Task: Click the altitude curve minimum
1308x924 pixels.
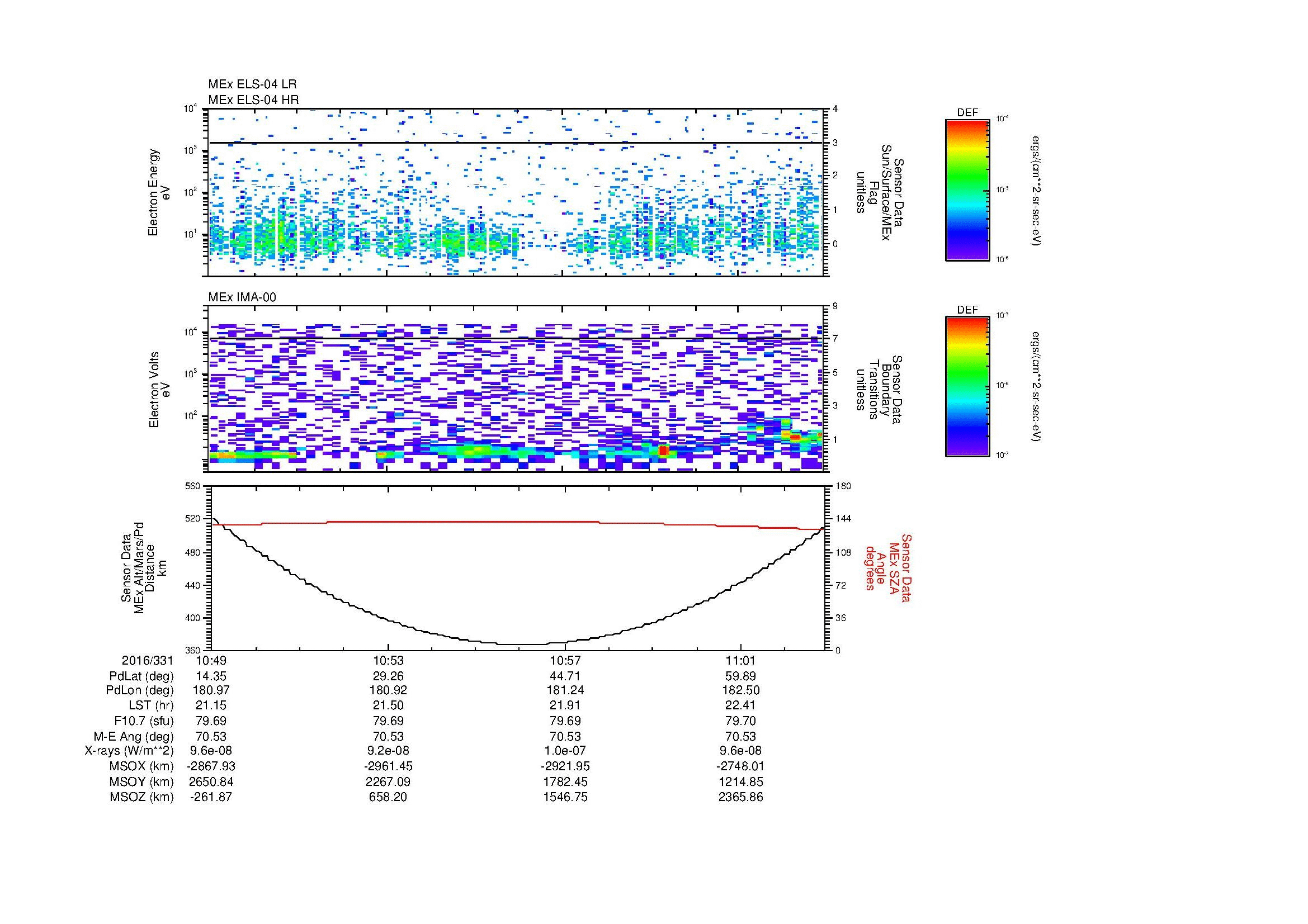Action: (521, 644)
